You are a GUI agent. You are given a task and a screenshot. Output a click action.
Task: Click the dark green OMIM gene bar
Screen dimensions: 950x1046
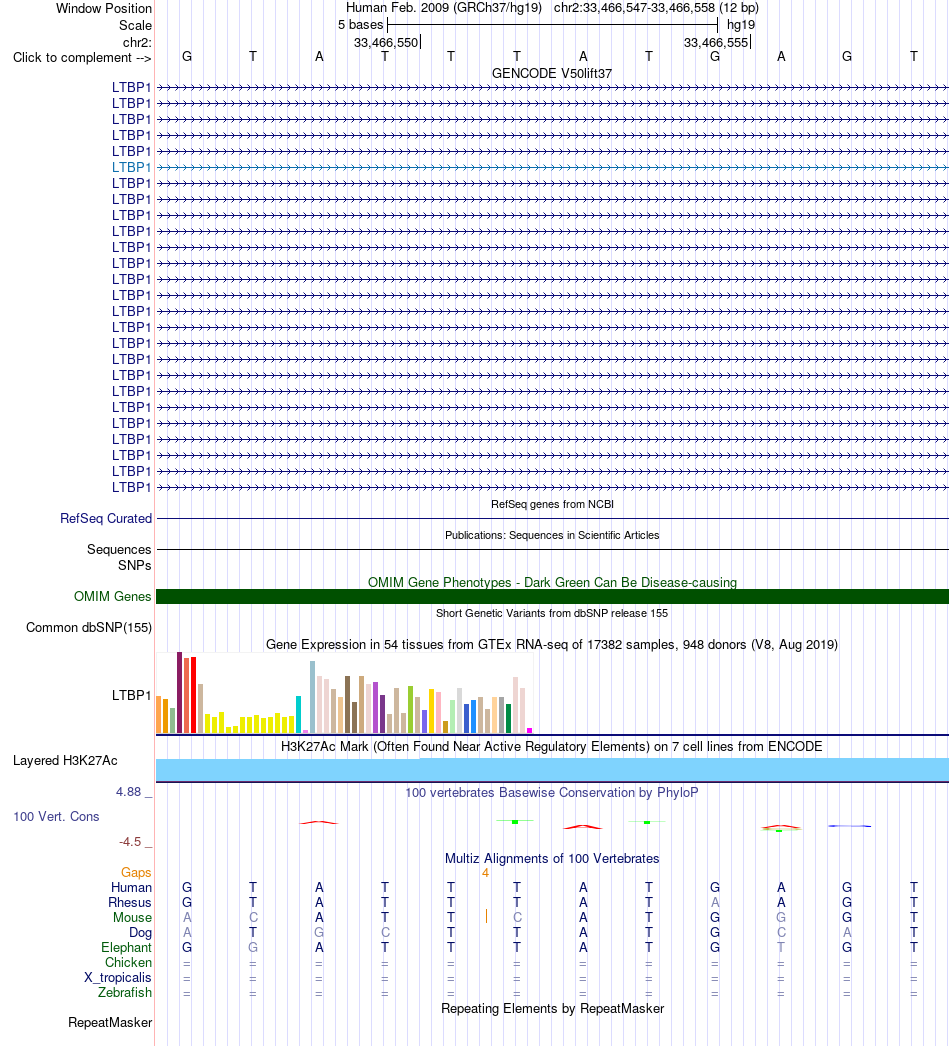point(552,596)
